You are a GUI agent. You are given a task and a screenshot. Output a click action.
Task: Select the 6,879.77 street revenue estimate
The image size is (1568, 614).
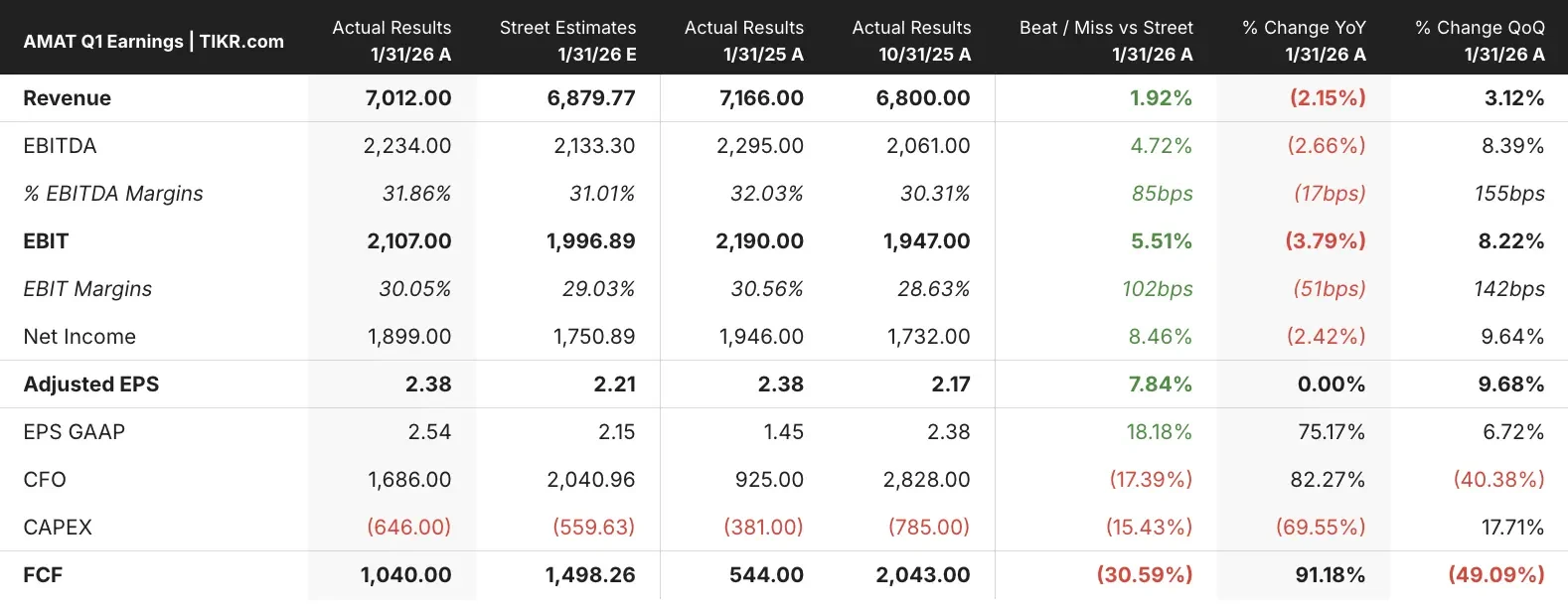point(590,98)
